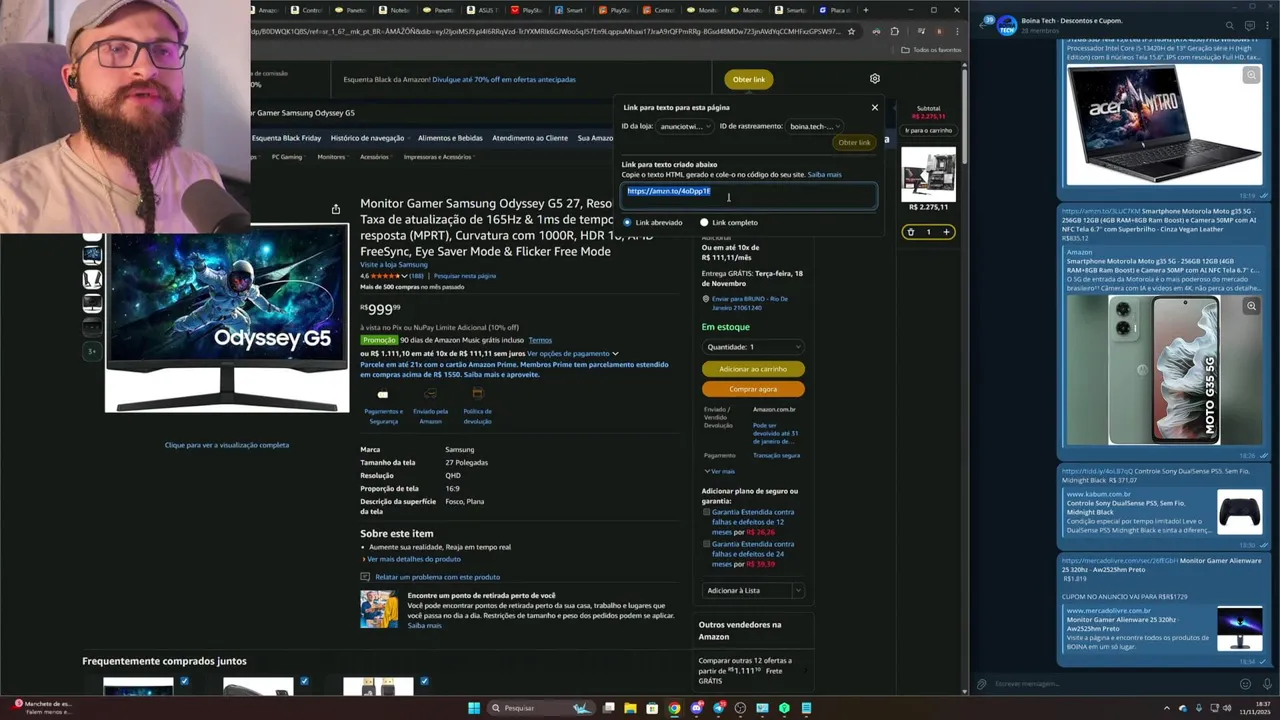The image size is (1280, 720).
Task: Open the 'Saiba mais' link in popup
Action: coord(825,175)
